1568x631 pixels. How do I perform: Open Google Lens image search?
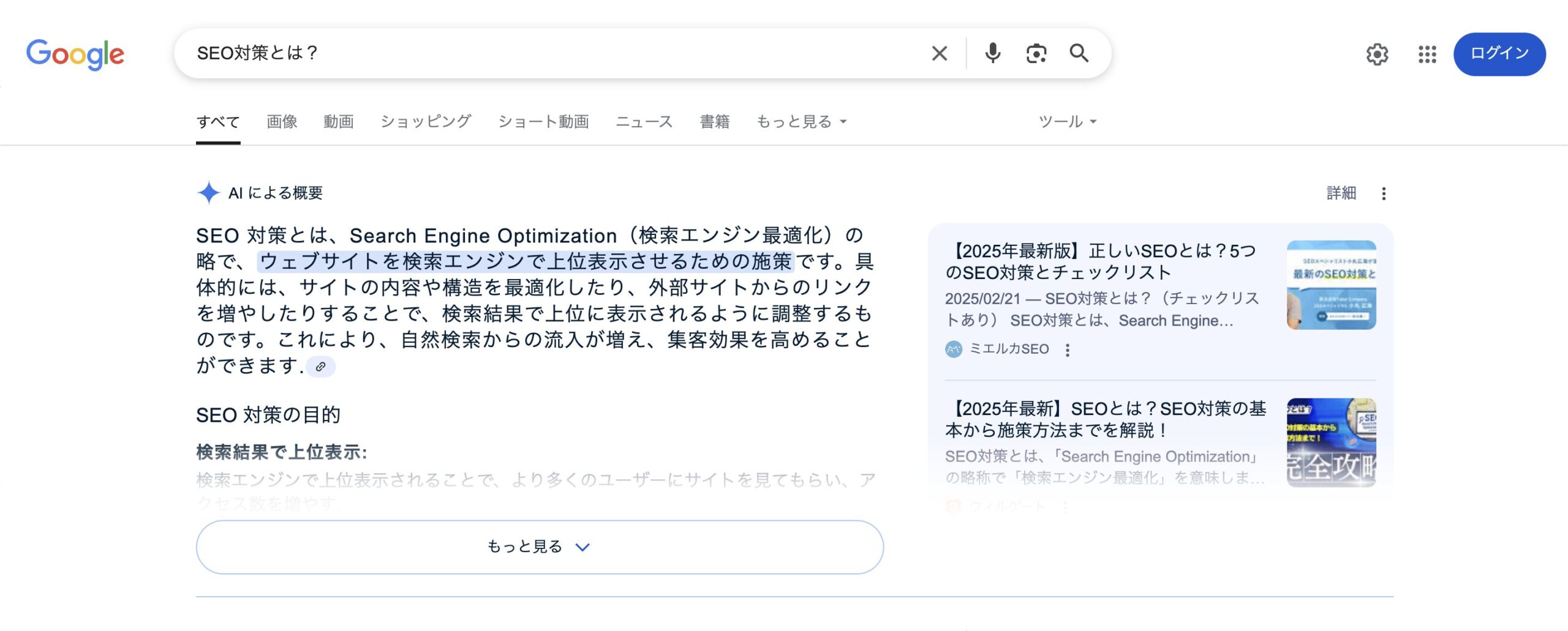(x=1036, y=53)
